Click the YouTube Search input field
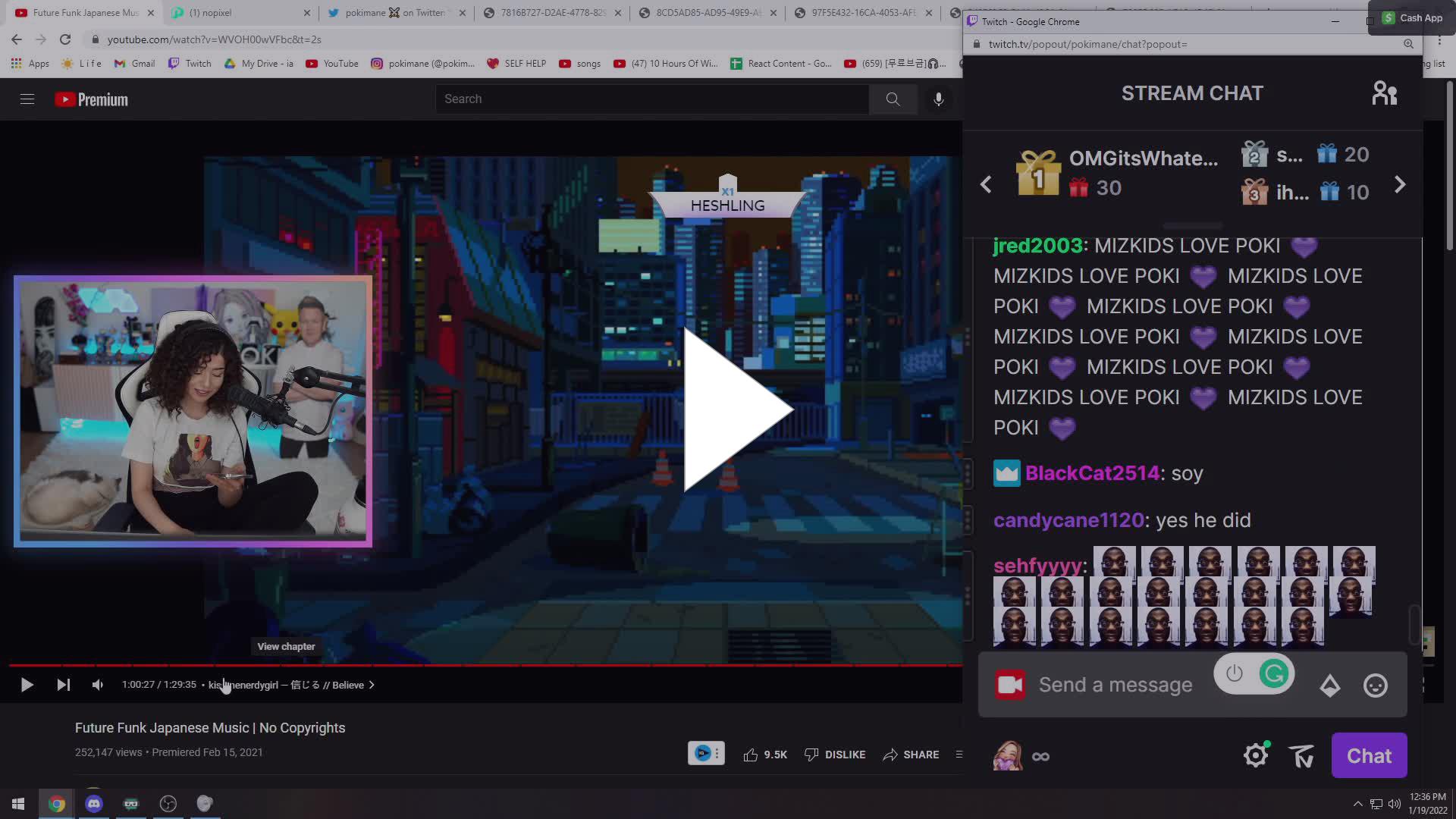The height and width of the screenshot is (819, 1456). click(x=652, y=99)
